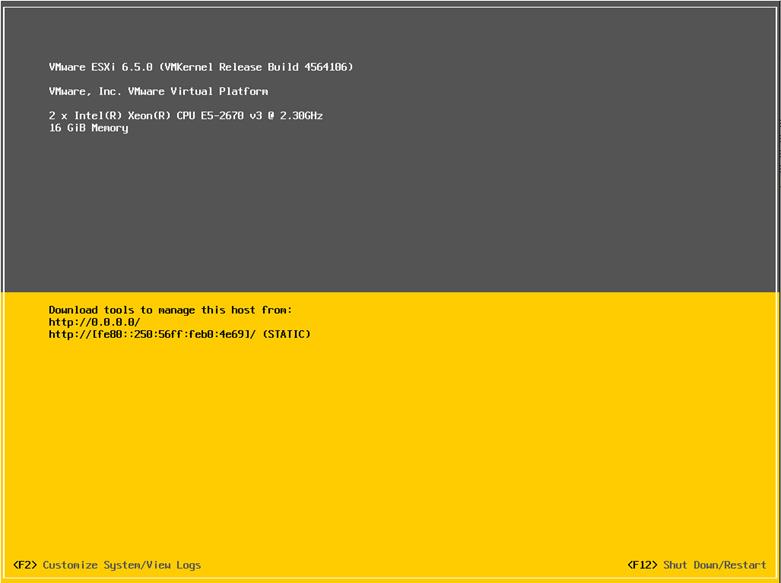Select Shut Down/Restart option
The image size is (781, 583).
point(714,565)
